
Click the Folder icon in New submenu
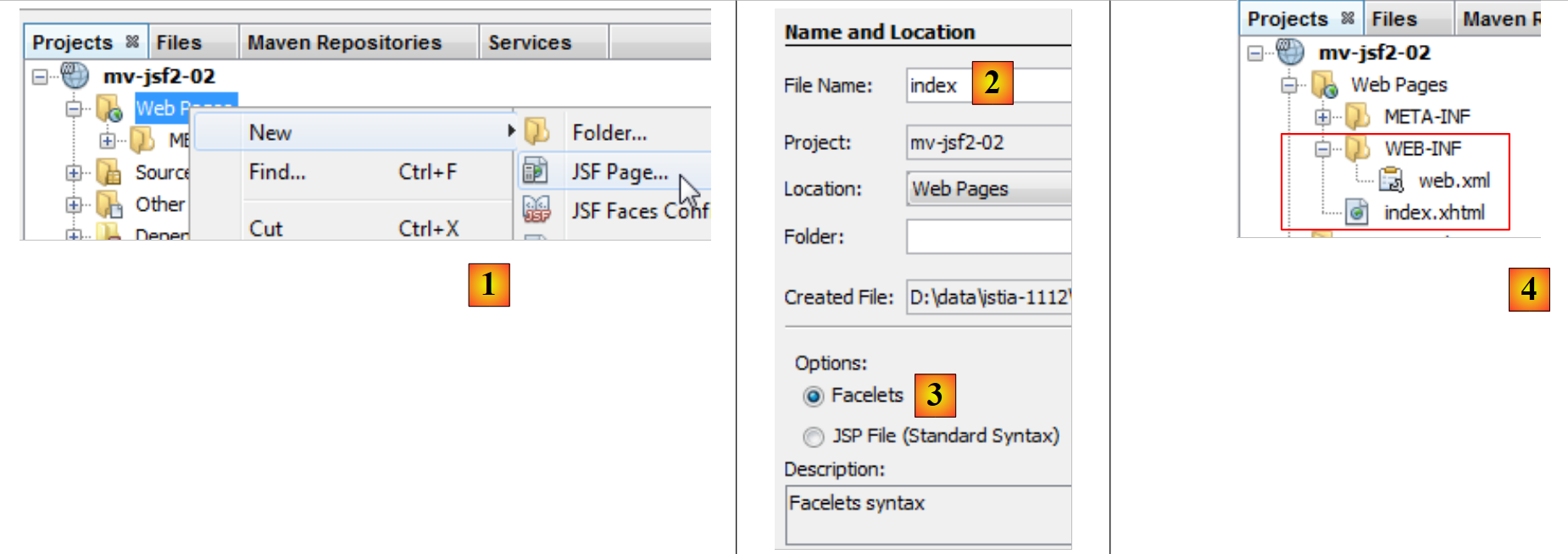click(536, 132)
